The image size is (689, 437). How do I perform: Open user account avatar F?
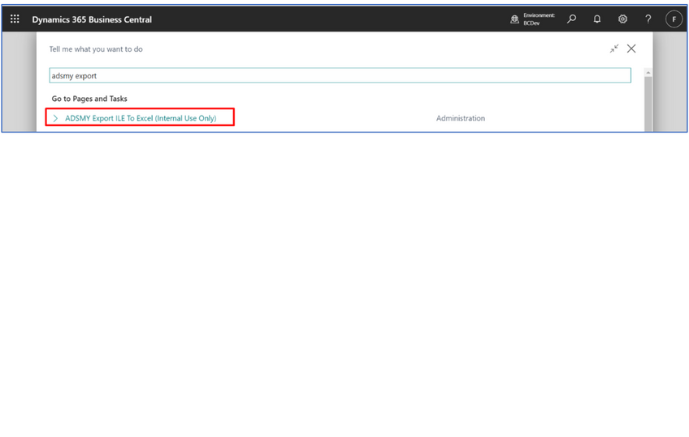674,19
